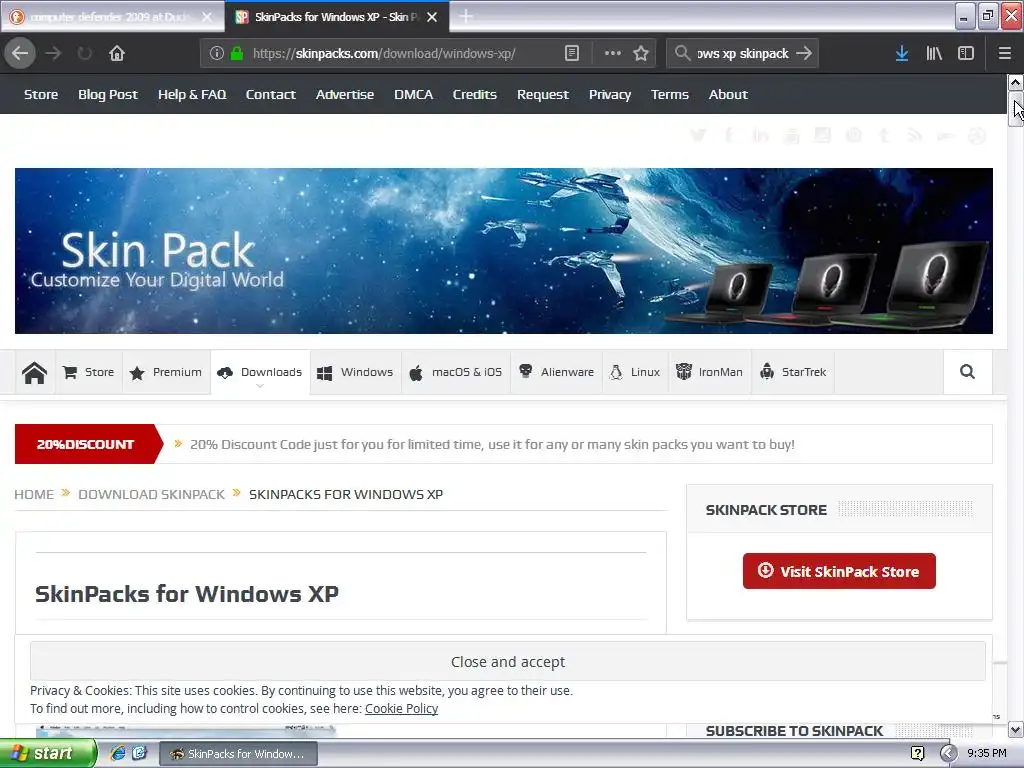The width and height of the screenshot is (1024, 768).
Task: Open Request link
Action: [543, 95]
